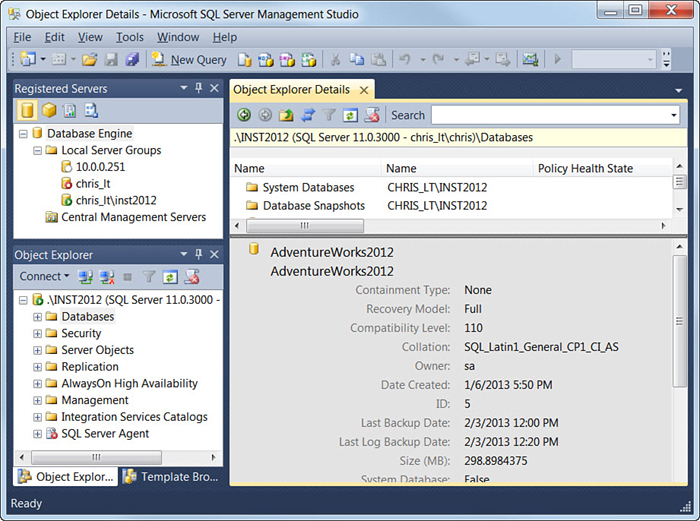Click the Synchronize icon in Details toolbar
The height and width of the screenshot is (521, 700).
308,115
